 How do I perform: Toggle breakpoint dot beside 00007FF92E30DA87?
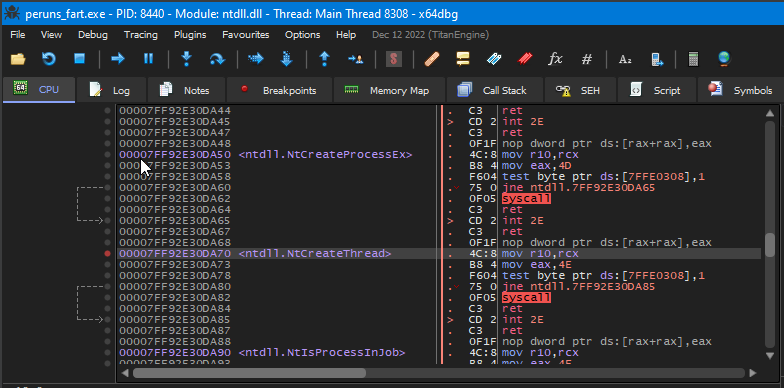point(108,330)
